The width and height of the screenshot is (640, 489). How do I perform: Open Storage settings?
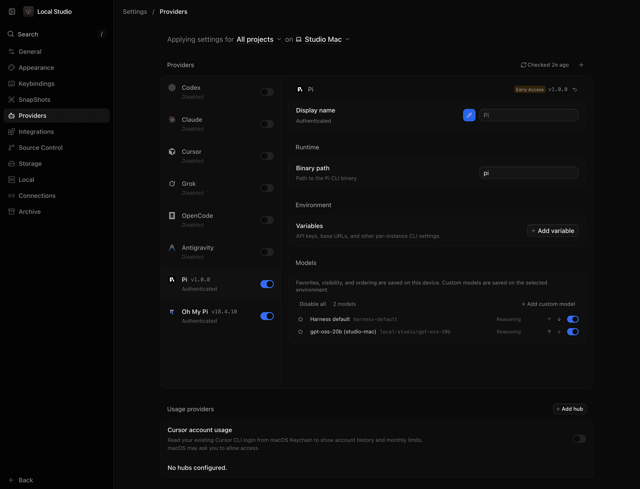pos(56,164)
